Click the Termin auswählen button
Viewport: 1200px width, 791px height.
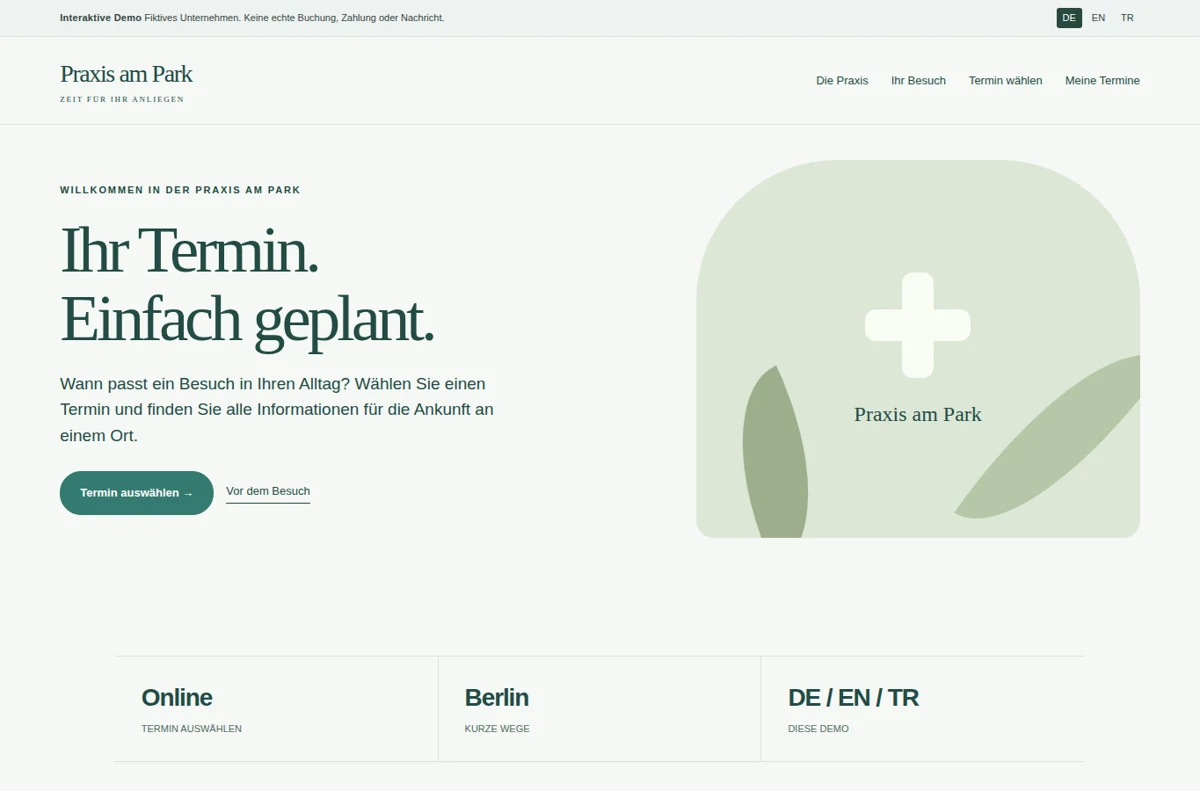click(x=137, y=493)
